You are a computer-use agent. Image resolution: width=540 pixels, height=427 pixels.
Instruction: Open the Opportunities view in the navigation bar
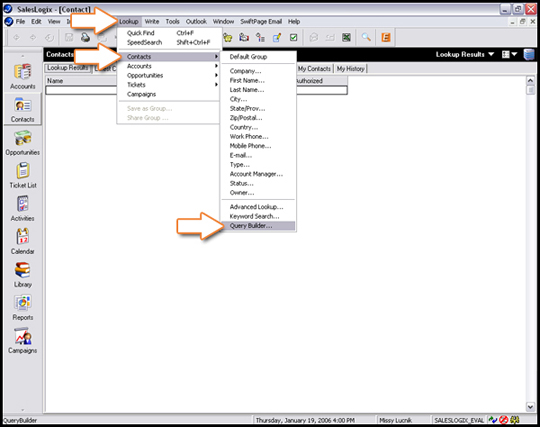tap(23, 143)
